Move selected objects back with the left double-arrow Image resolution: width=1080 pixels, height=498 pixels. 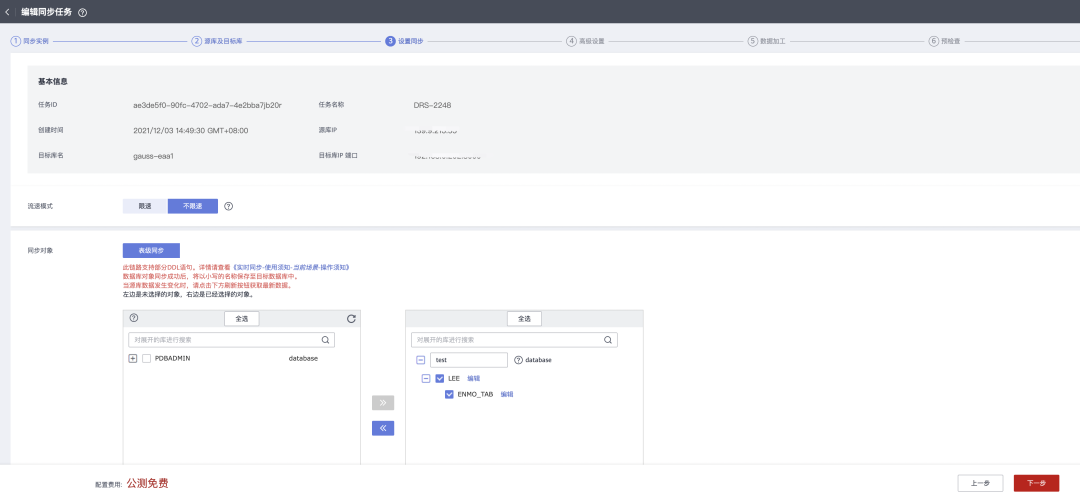383,428
